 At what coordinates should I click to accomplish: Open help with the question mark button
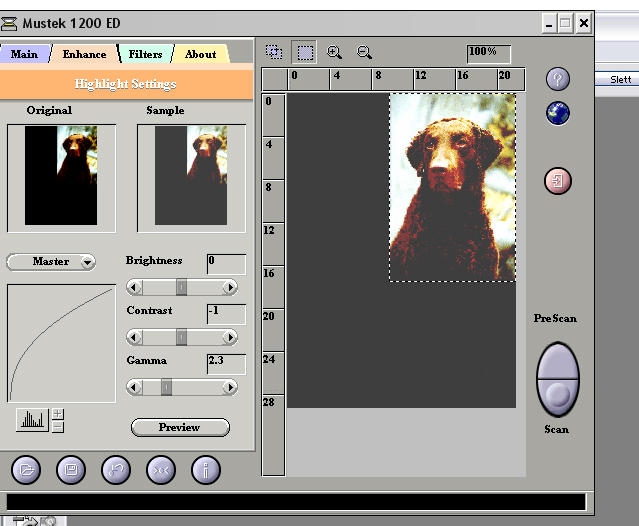point(557,79)
